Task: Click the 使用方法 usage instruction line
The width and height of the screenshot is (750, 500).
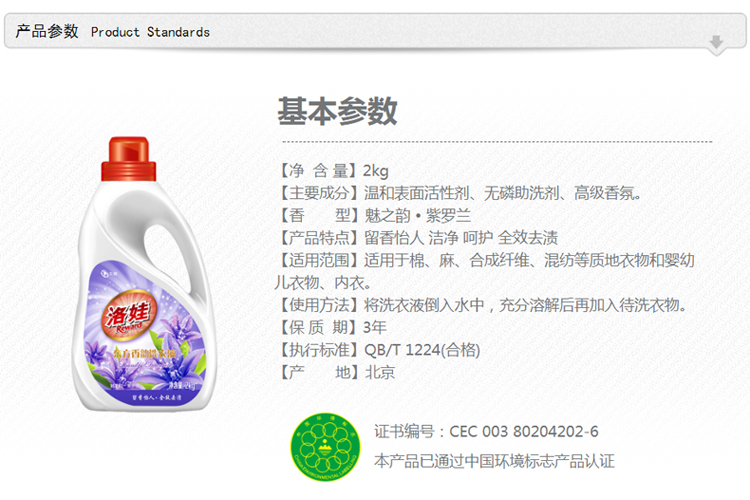Action: [x=481, y=305]
